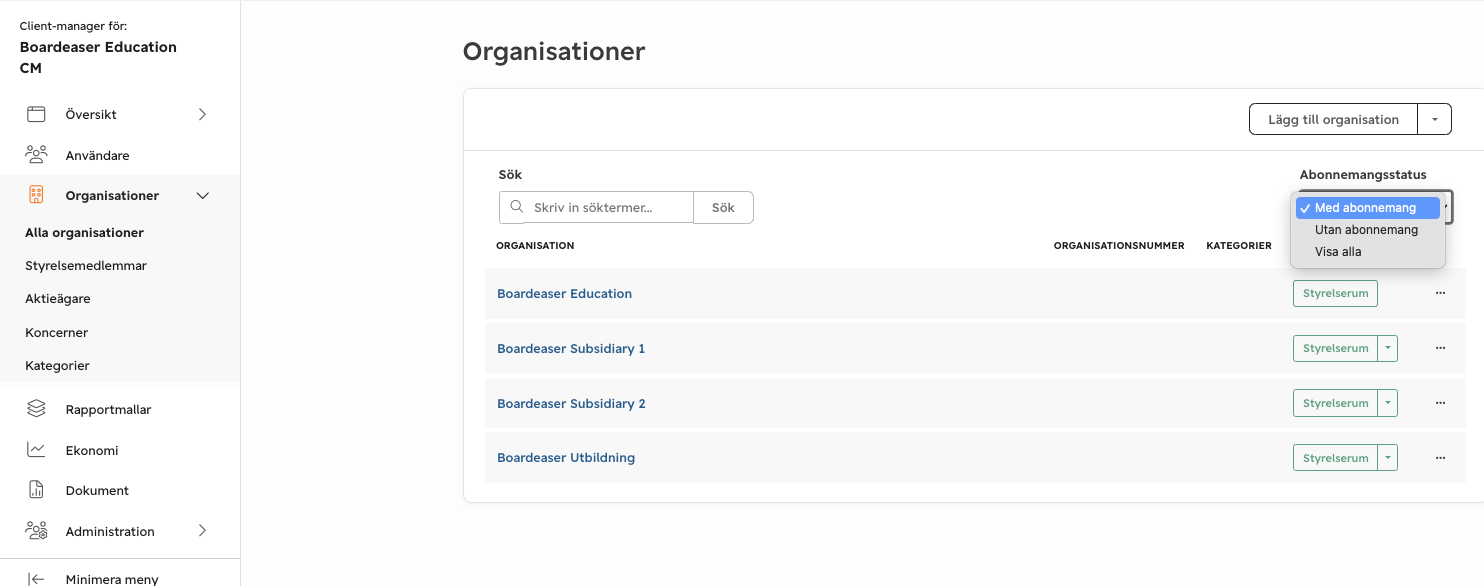Click the orange Organisationer building icon
This screenshot has width=1484, height=586.
pyautogui.click(x=36, y=195)
